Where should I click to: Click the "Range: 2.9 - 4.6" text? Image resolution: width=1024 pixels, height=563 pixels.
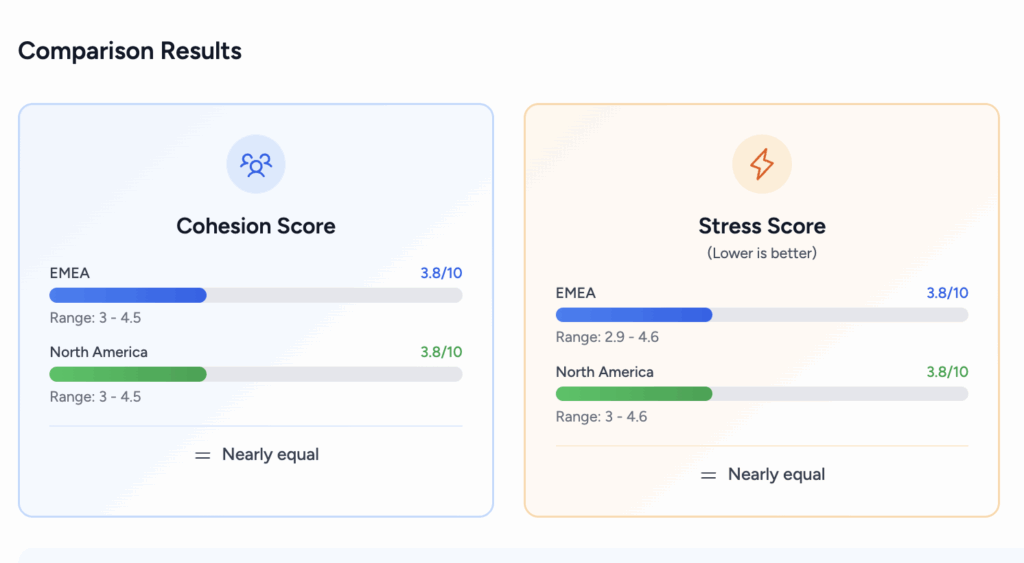tap(607, 337)
